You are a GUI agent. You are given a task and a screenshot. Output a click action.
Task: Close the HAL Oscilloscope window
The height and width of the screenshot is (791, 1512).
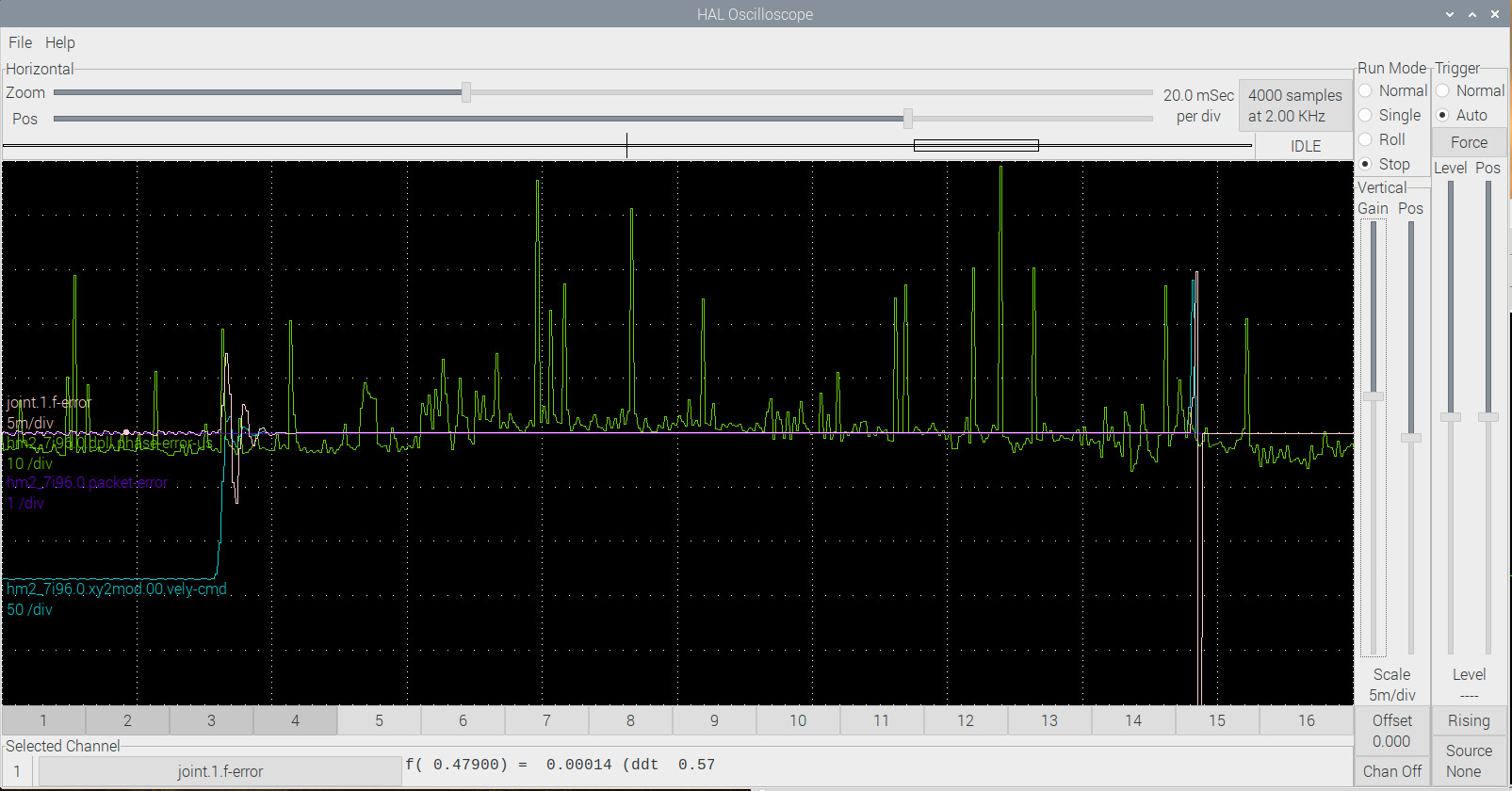tap(1495, 14)
